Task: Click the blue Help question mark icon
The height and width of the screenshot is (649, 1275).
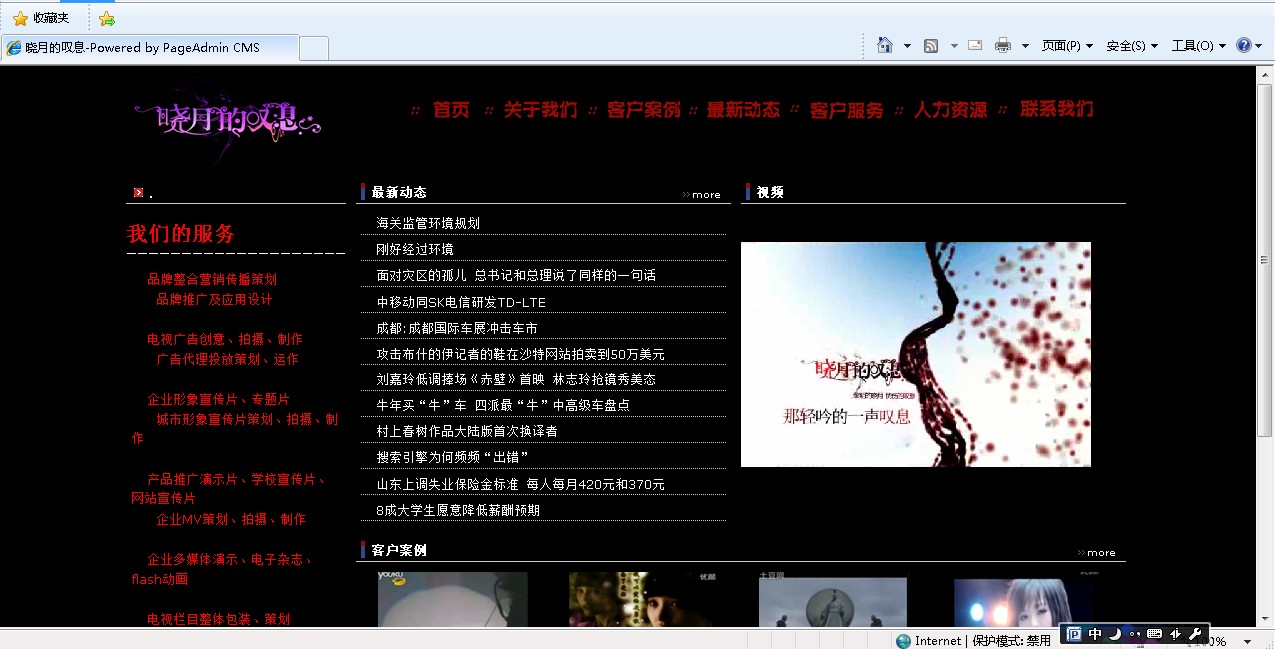Action: tap(1243, 45)
